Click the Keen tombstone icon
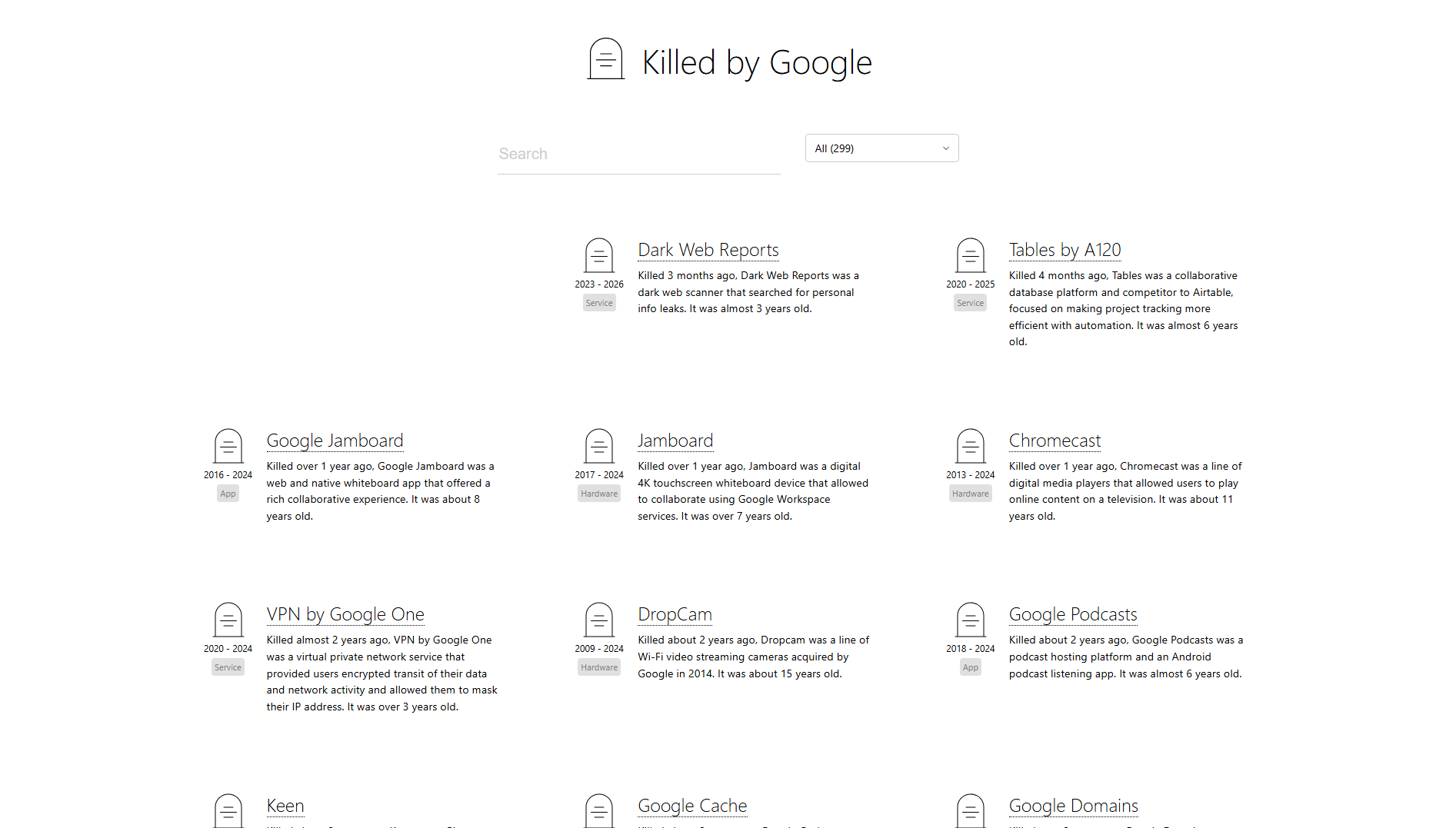 coord(228,810)
